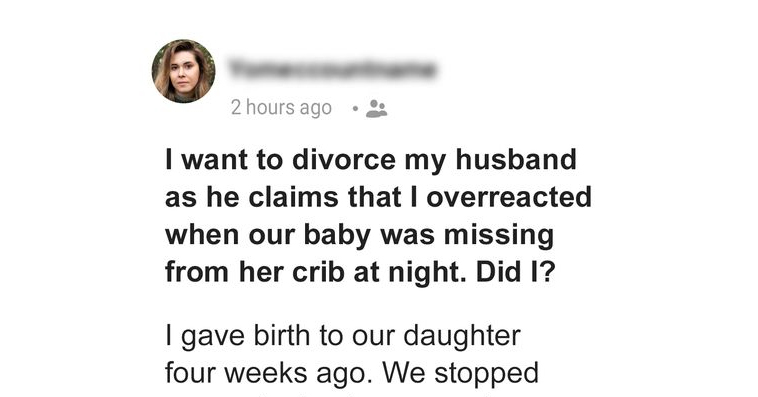Screen dimensions: 758x397
Task: Click the word "divorce" in the headline
Action: 344,160
